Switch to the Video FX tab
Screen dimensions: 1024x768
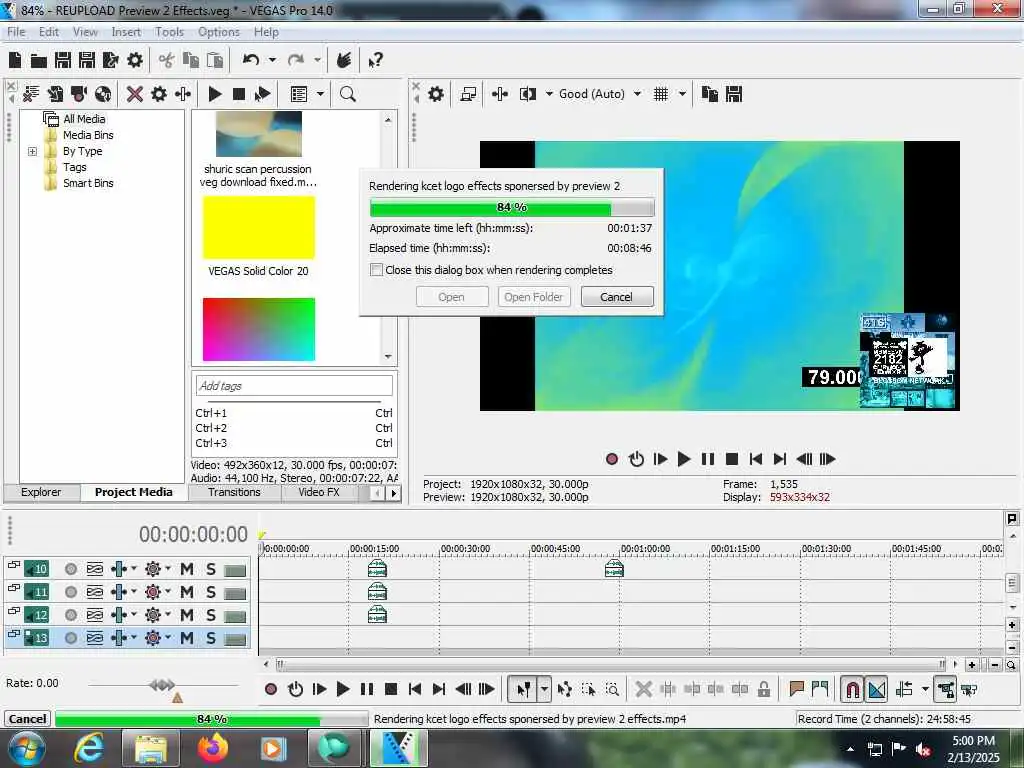[319, 492]
